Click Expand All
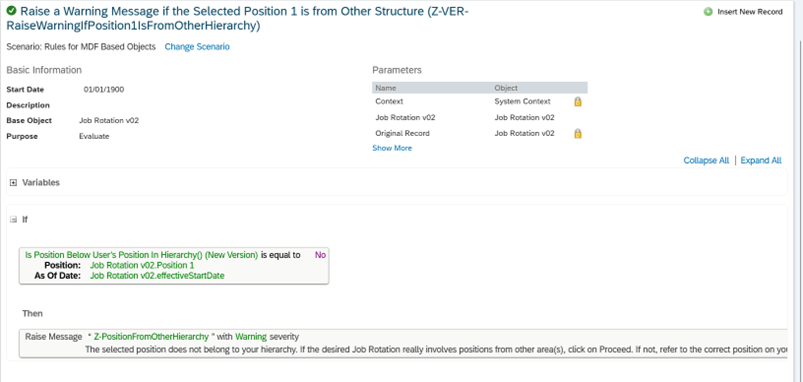Screen dimensions: 803x382 click(x=761, y=160)
